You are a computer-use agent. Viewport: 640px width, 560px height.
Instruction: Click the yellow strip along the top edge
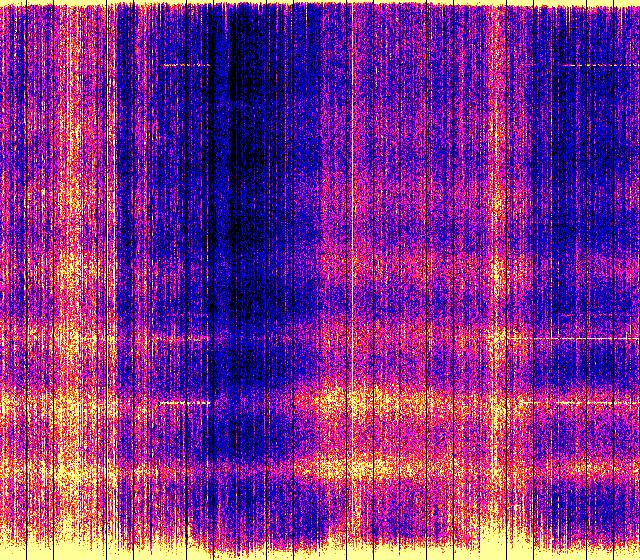pos(320,3)
